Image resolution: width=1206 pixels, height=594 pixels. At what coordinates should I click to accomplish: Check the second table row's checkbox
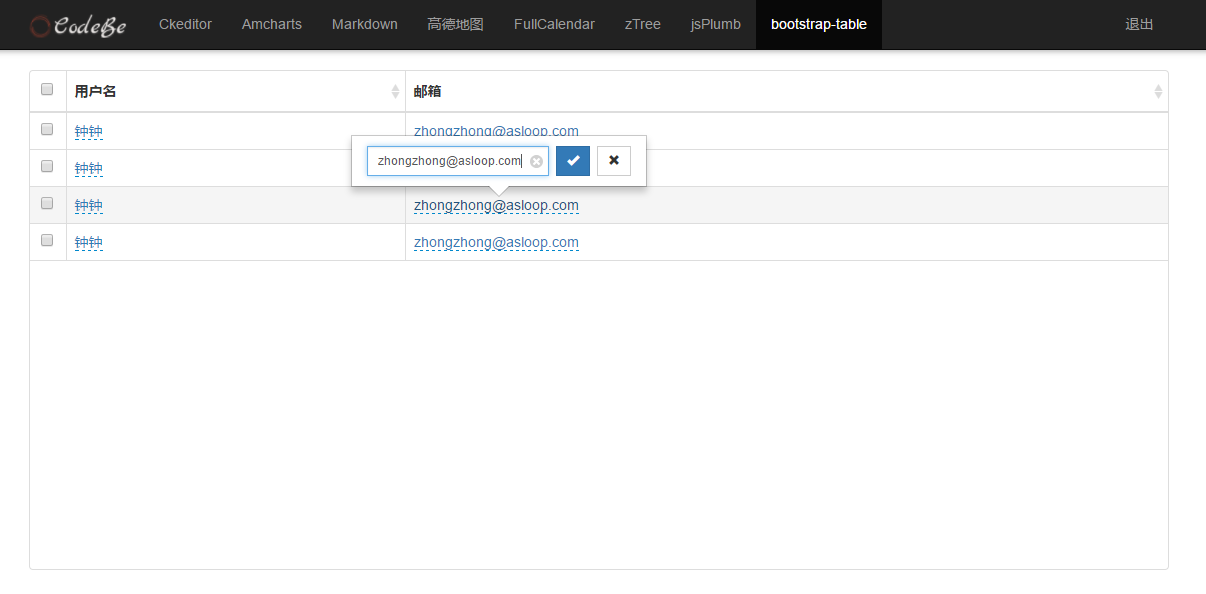point(47,166)
